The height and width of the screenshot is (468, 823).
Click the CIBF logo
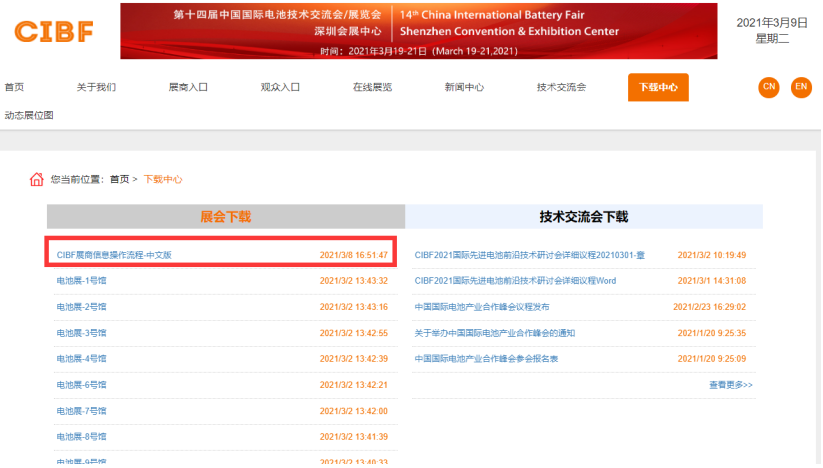[54, 31]
